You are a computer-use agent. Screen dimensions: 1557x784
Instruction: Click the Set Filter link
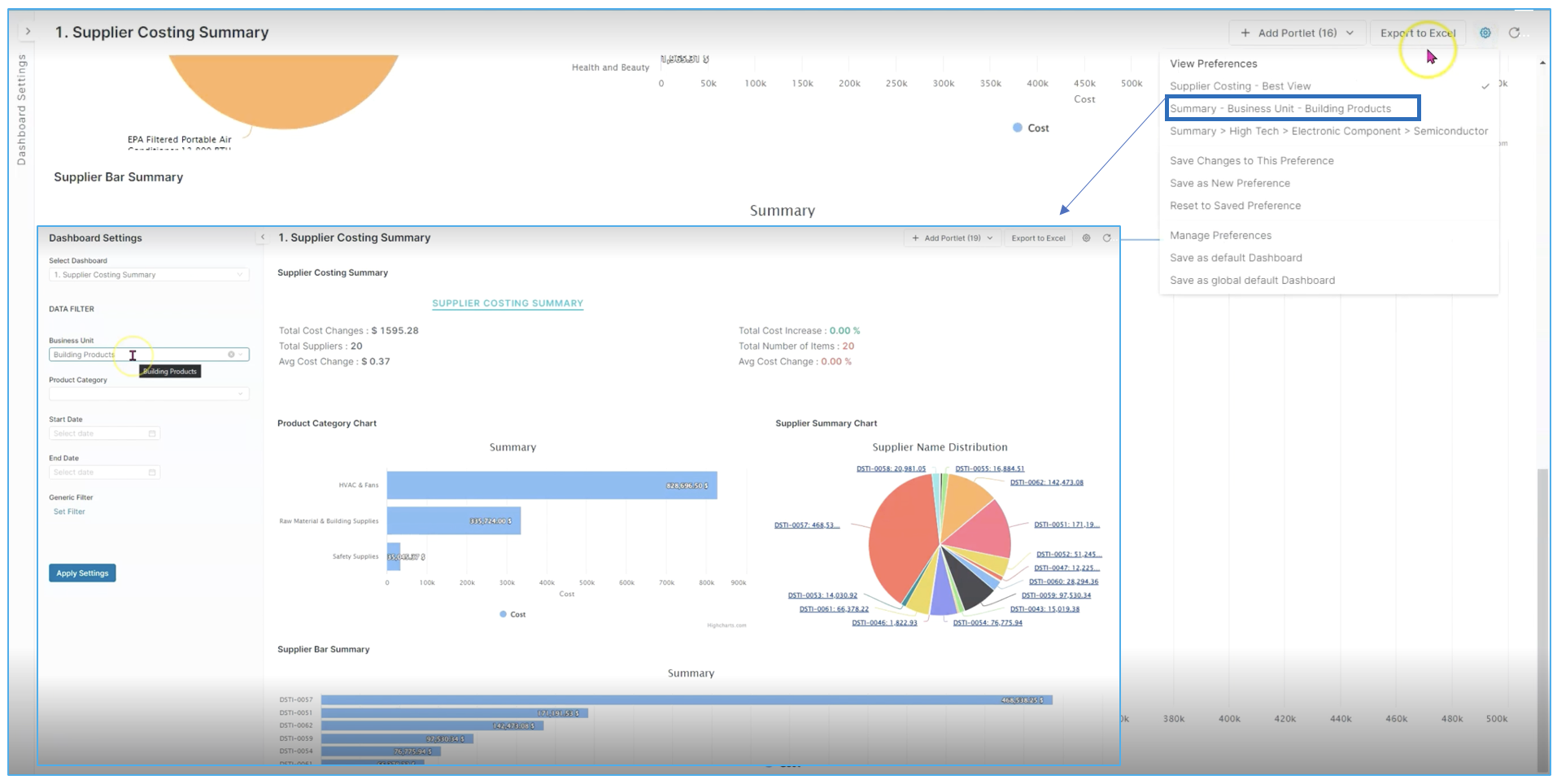tap(69, 512)
